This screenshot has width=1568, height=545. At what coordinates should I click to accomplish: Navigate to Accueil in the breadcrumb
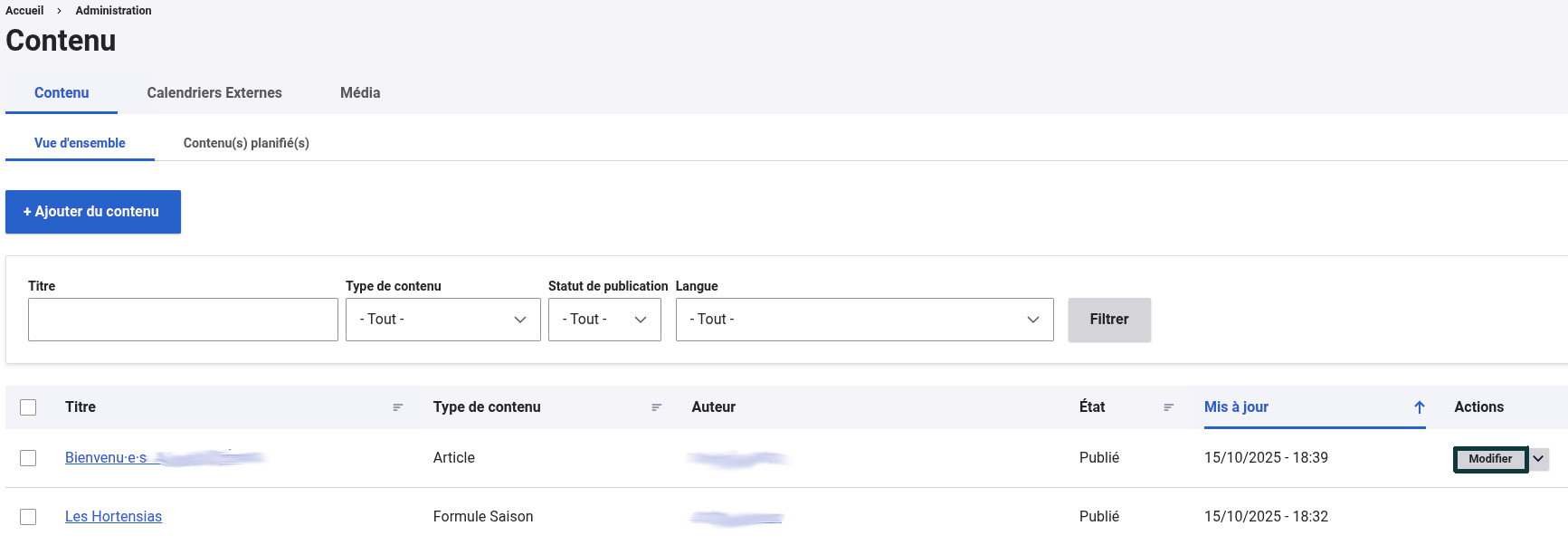click(x=24, y=11)
